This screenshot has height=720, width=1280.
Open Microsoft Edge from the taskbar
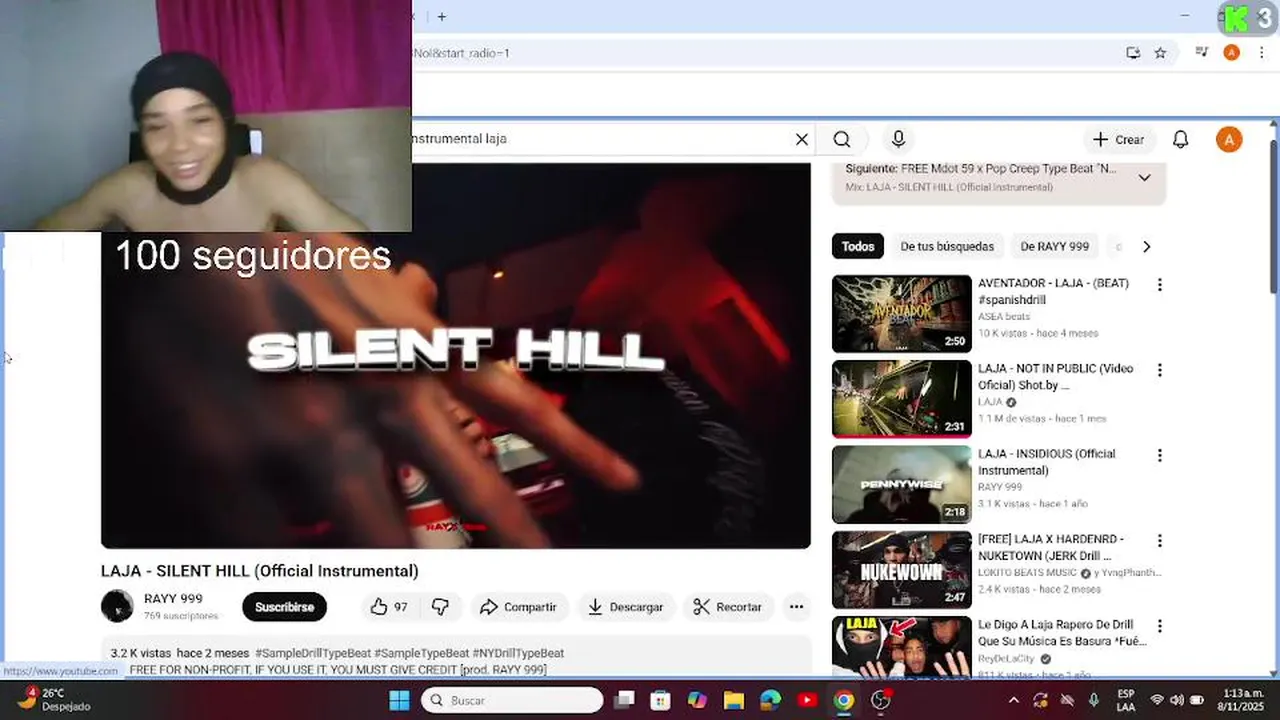point(770,700)
